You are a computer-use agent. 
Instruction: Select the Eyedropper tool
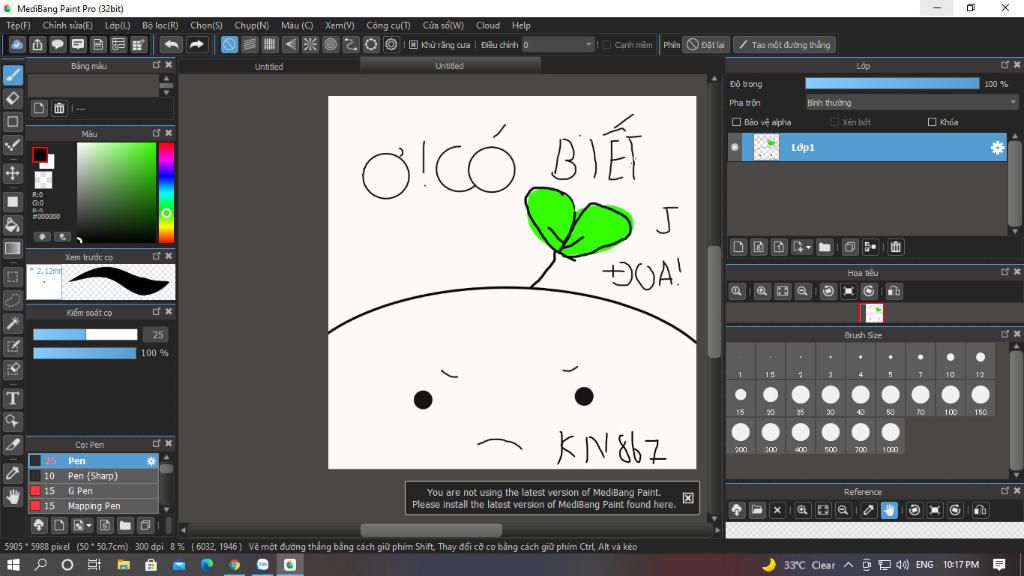tap(13, 473)
